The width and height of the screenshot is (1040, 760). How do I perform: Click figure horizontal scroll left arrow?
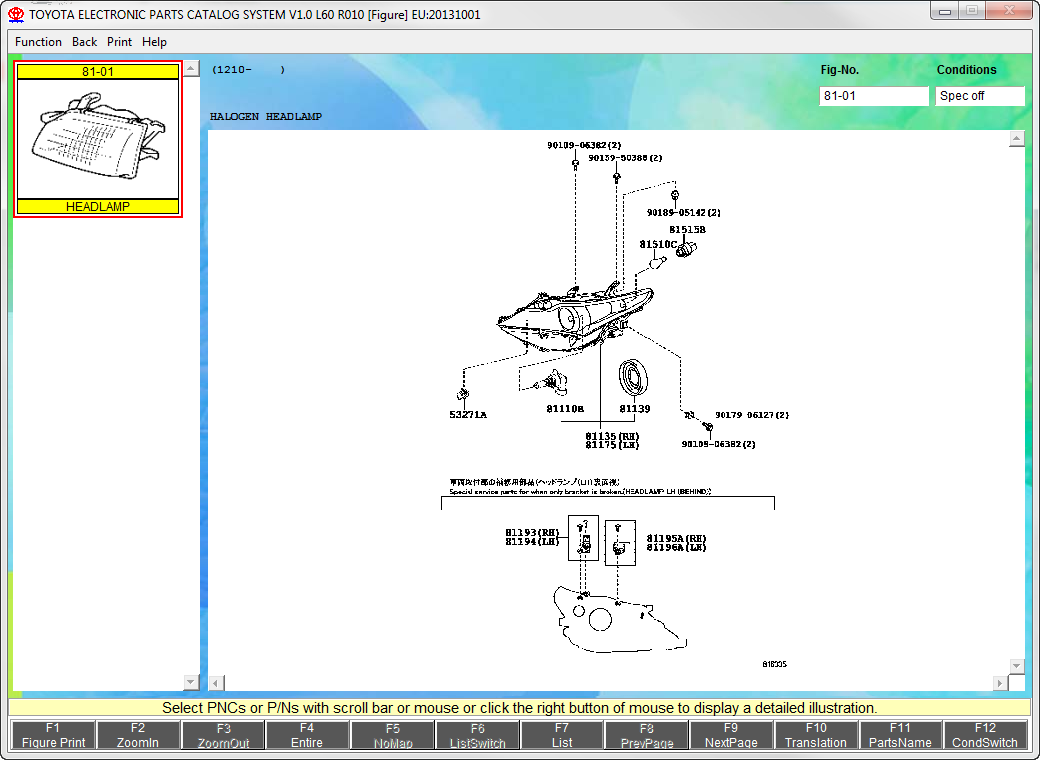pyautogui.click(x=217, y=682)
